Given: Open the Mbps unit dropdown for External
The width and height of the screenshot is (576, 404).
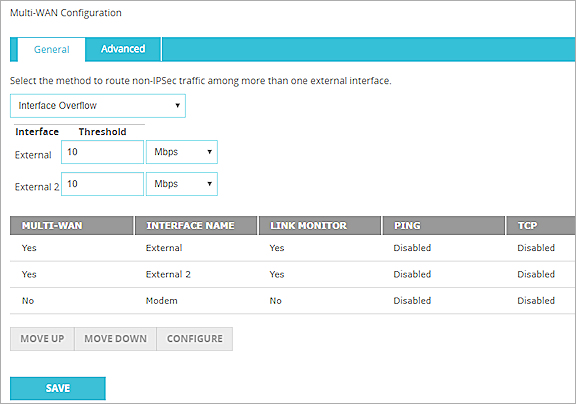Looking at the screenshot, I should 182,152.
